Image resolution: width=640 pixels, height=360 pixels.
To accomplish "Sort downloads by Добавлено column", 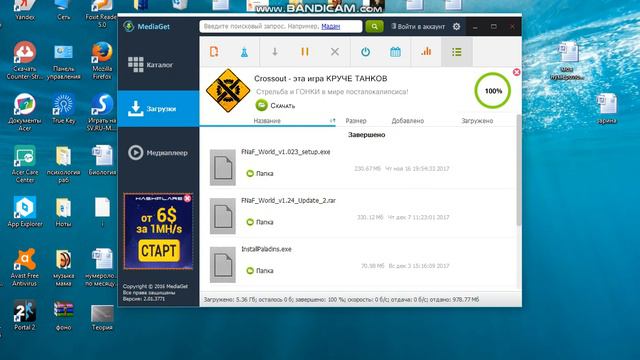I will (408, 121).
